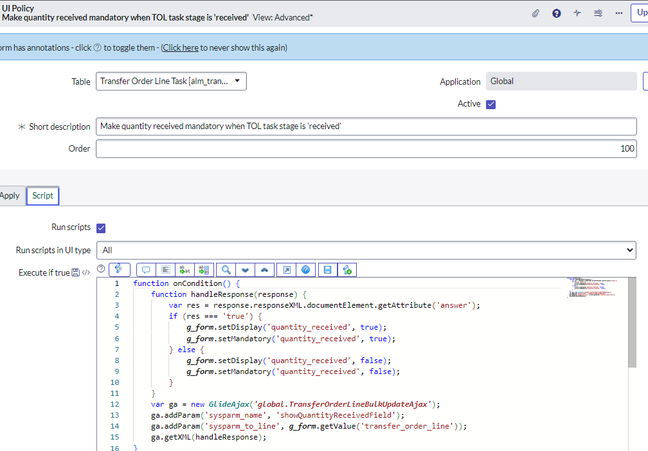Click the format code icon
648x451 pixels.
coord(166,270)
